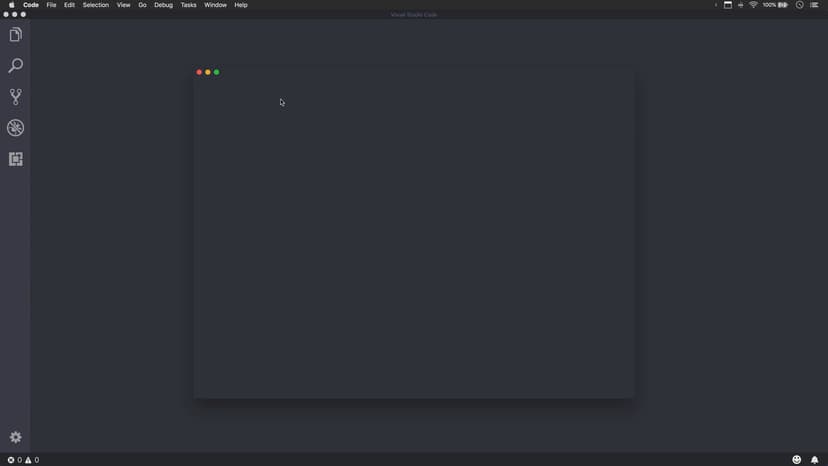This screenshot has height=466, width=828.
Task: Open the Selection menu
Action: 96,5
